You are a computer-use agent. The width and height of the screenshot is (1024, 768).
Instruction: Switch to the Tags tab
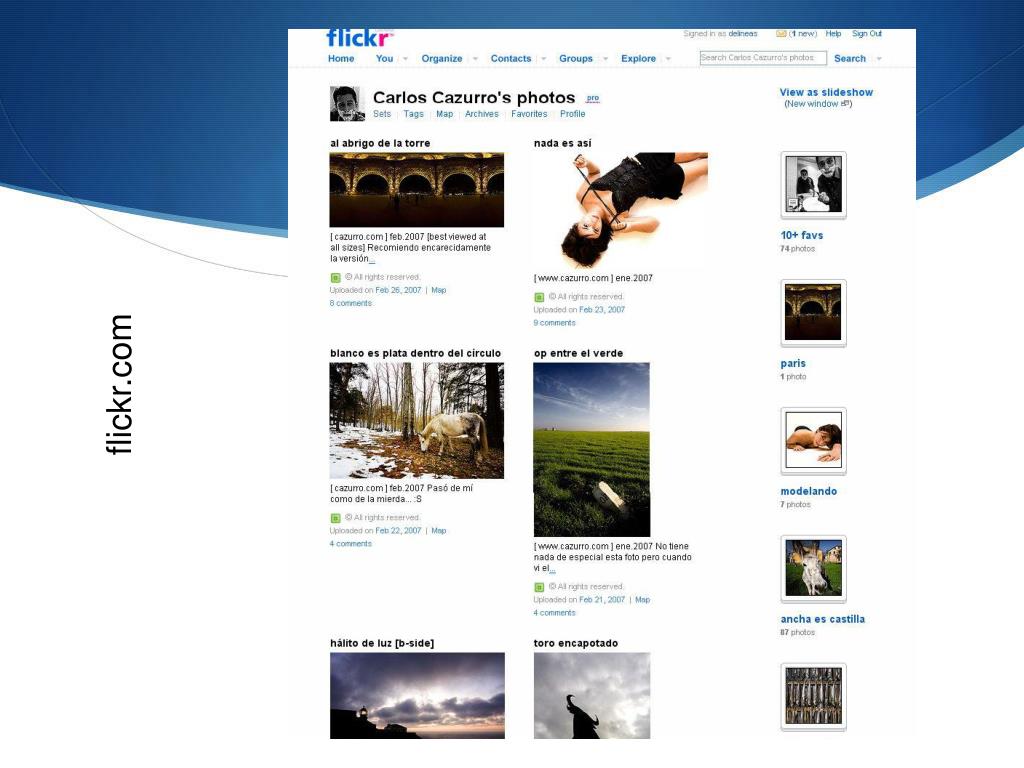(413, 114)
